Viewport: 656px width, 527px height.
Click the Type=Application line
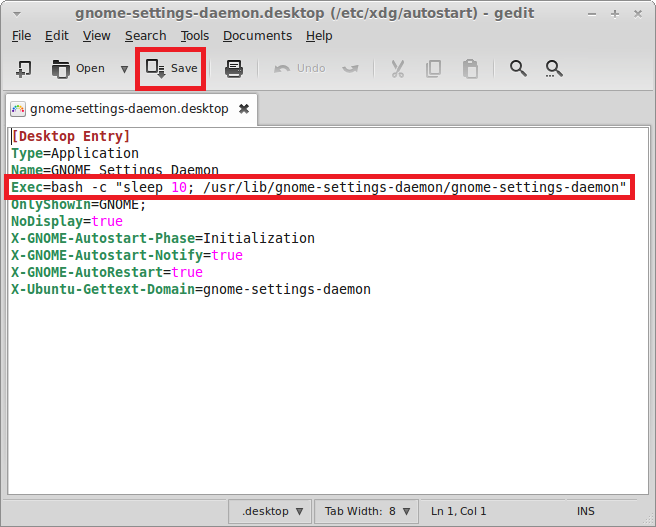coord(75,153)
